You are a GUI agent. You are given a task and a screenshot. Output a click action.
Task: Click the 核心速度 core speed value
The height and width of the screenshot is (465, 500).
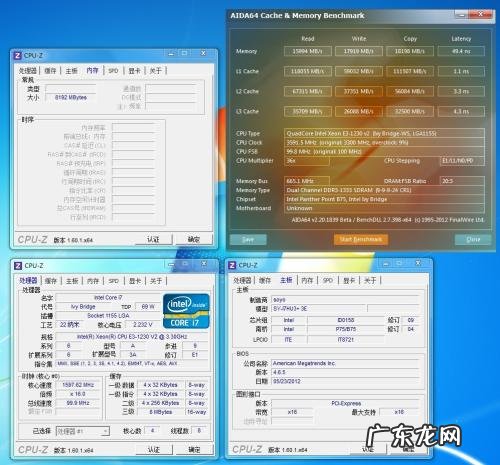pos(78,385)
